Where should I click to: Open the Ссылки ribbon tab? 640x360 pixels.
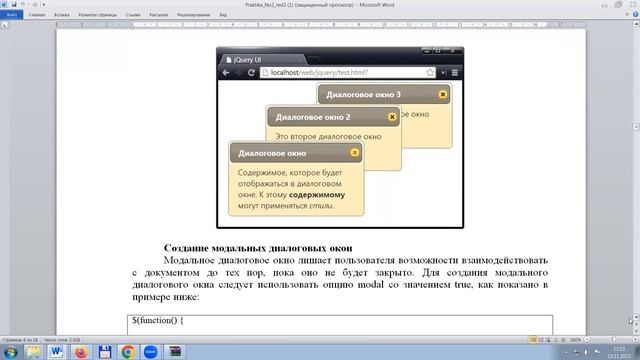click(x=133, y=15)
